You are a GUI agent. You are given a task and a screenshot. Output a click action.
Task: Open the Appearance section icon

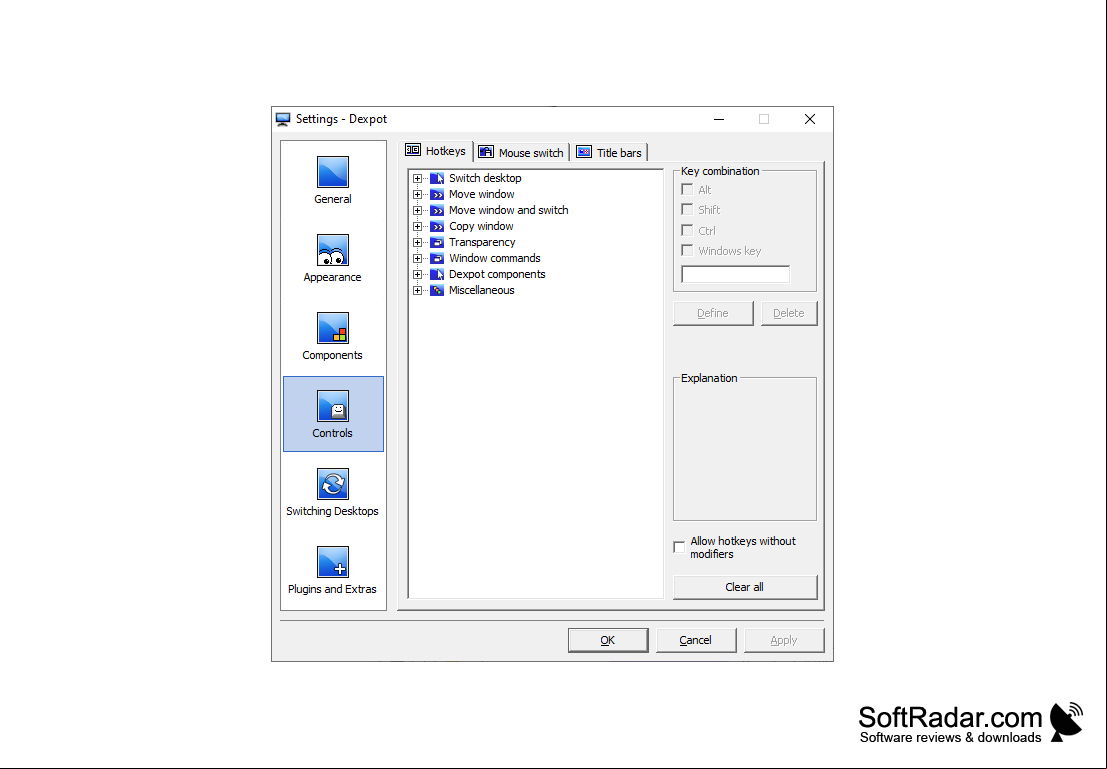tap(333, 251)
